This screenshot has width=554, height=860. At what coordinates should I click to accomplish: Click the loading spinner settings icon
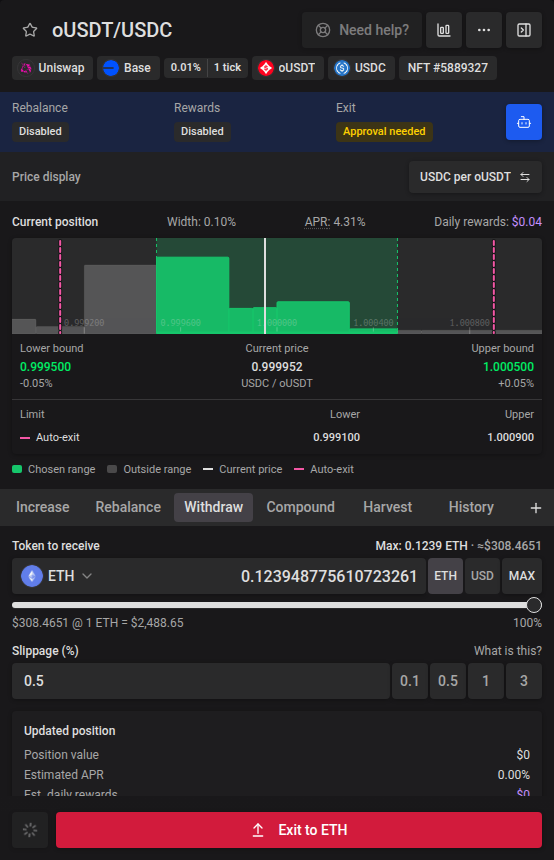(x=30, y=830)
